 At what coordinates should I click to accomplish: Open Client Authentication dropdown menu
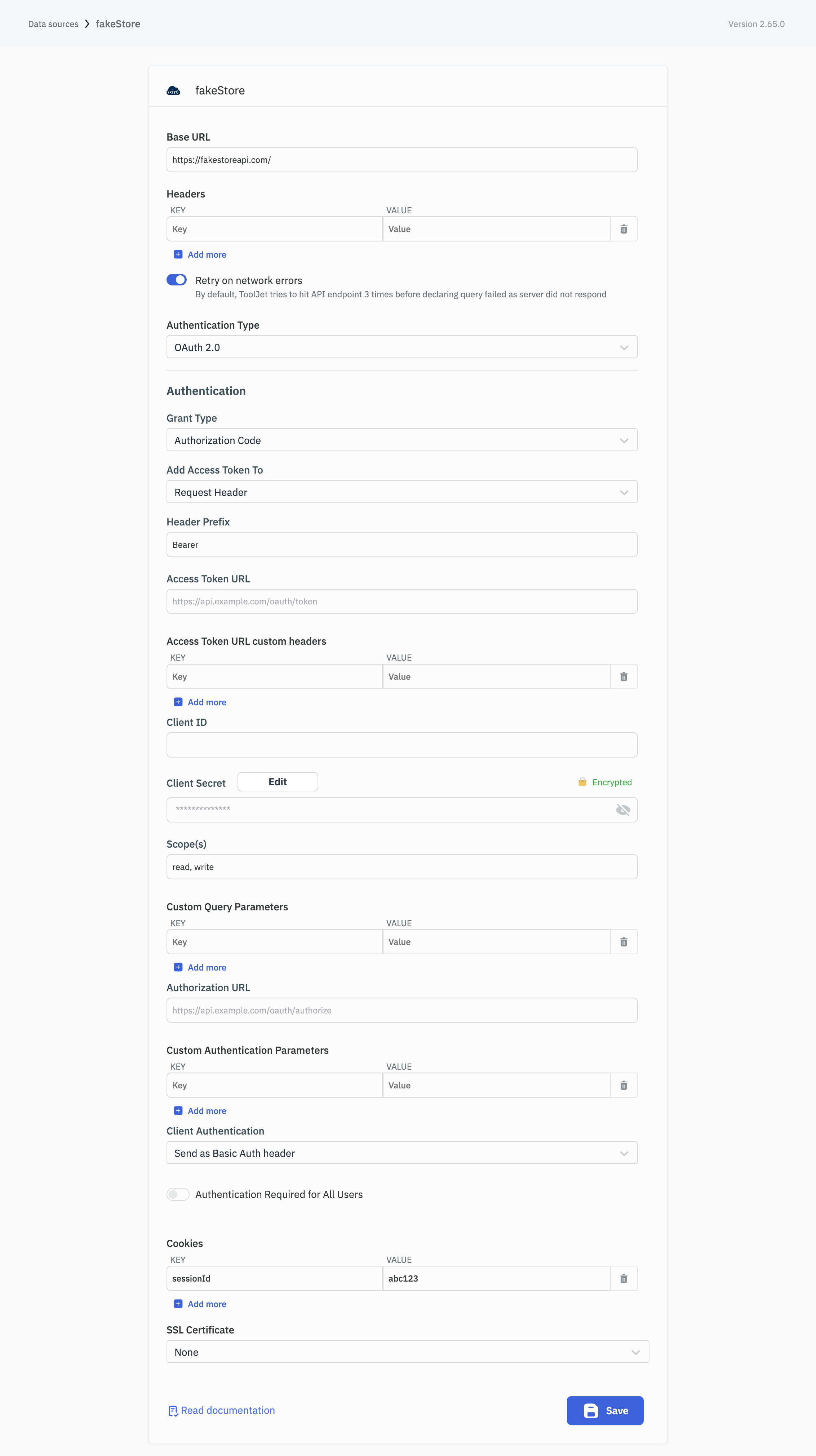402,1153
